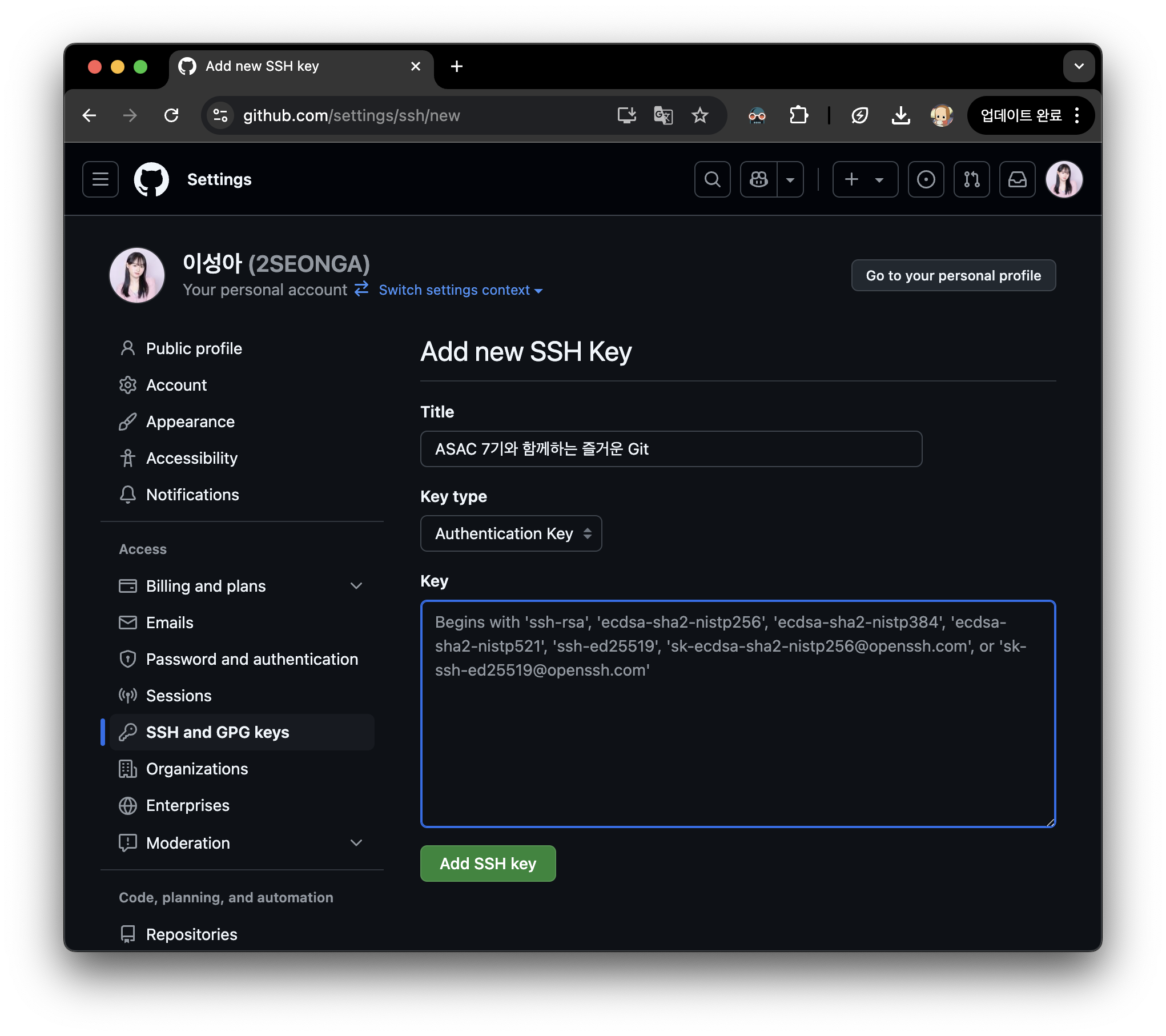Open the GitHub search icon
This screenshot has width=1166, height=1036.
pos(712,179)
